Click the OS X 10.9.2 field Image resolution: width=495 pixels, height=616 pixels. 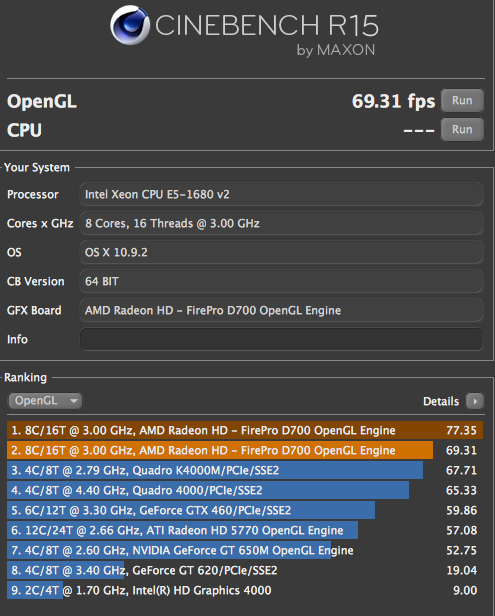tap(281, 252)
